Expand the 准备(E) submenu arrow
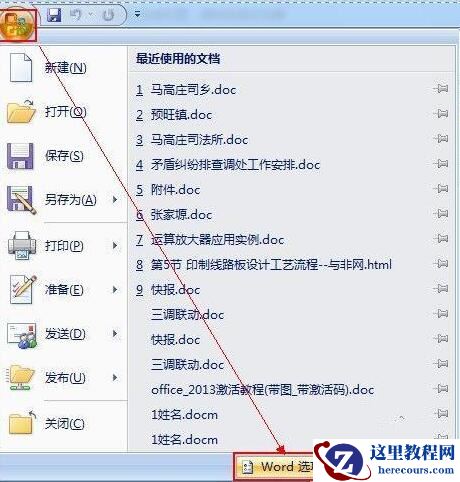The image size is (460, 482). pyautogui.click(x=115, y=289)
